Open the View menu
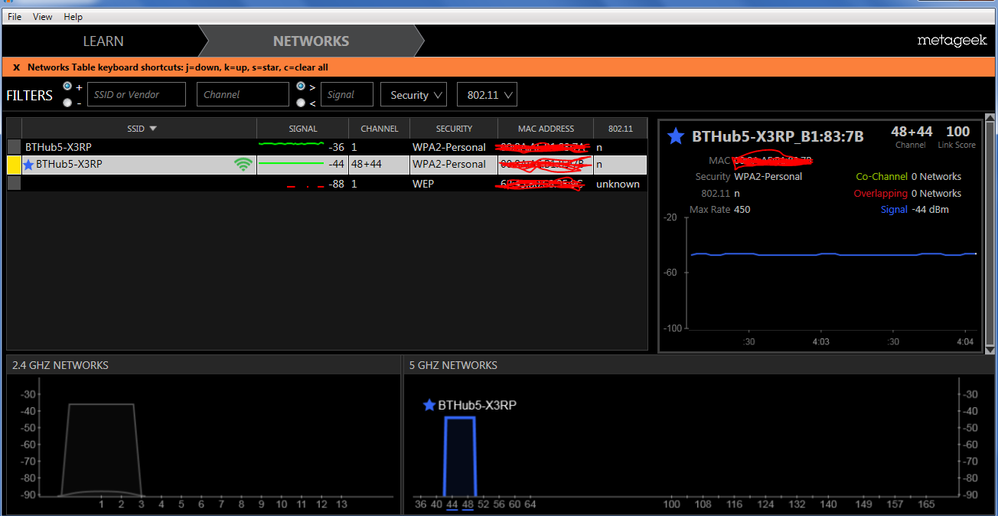 click(x=43, y=17)
